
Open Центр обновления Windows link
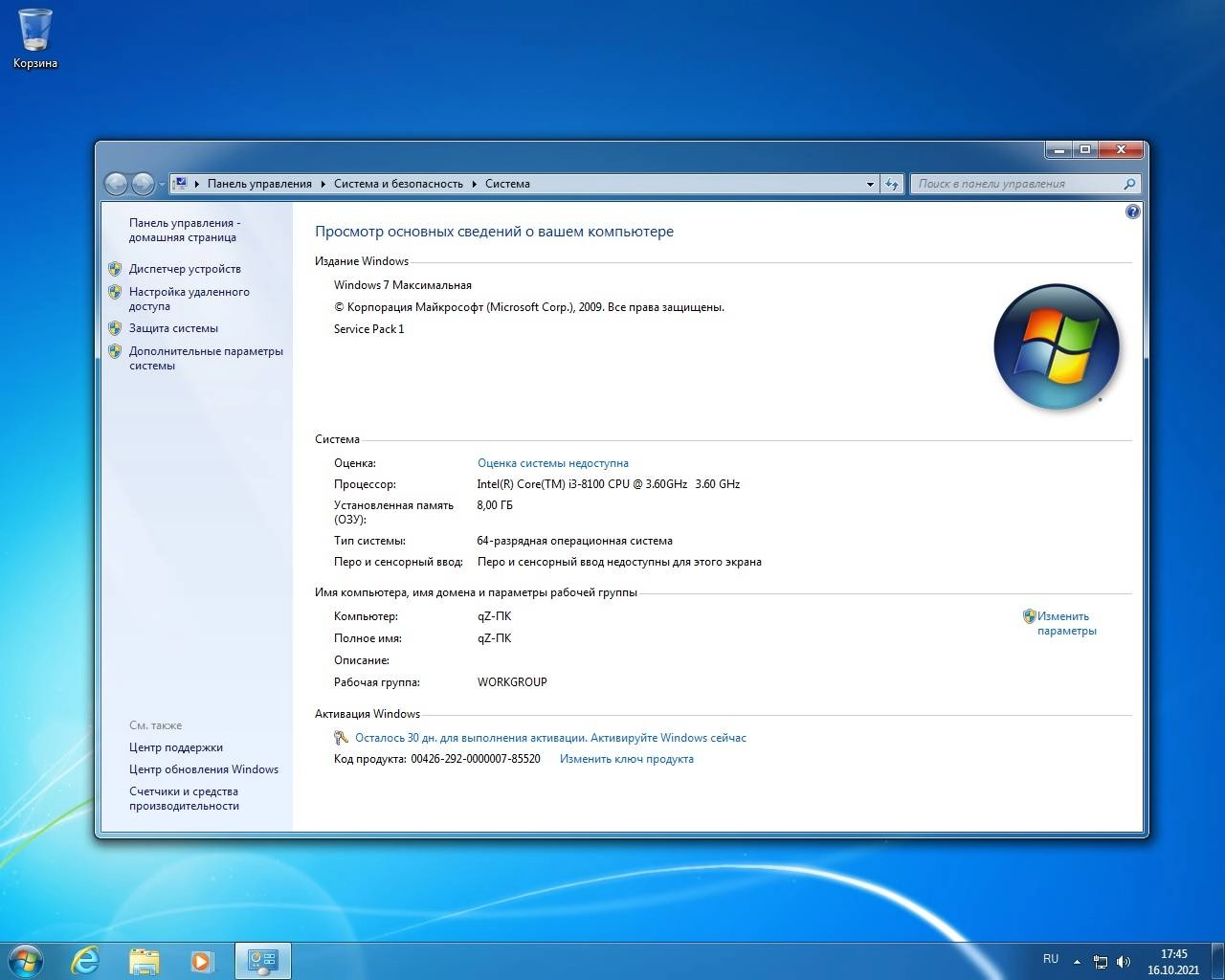204,769
